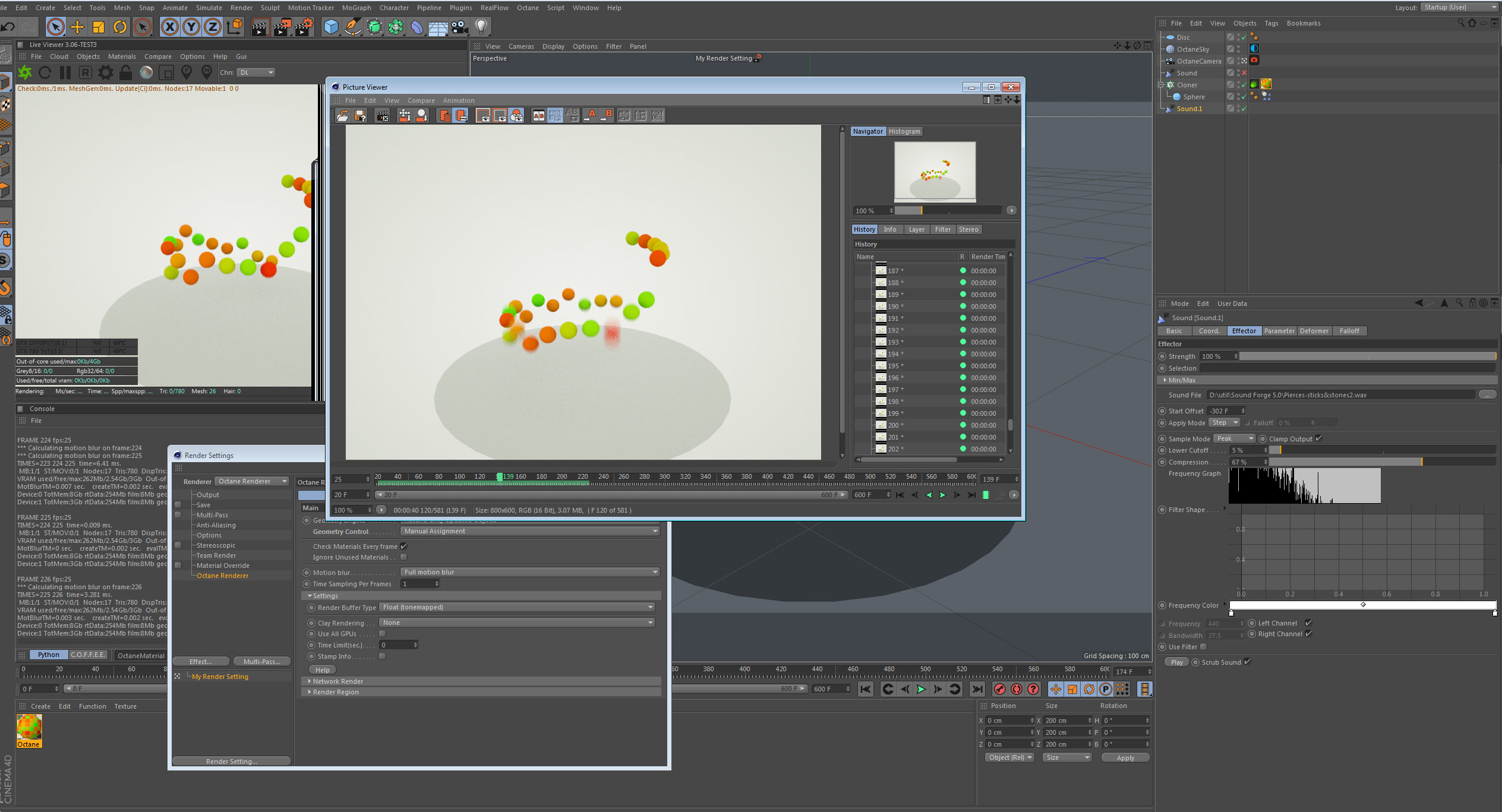Select the Move tool in top toolbar

[77, 27]
